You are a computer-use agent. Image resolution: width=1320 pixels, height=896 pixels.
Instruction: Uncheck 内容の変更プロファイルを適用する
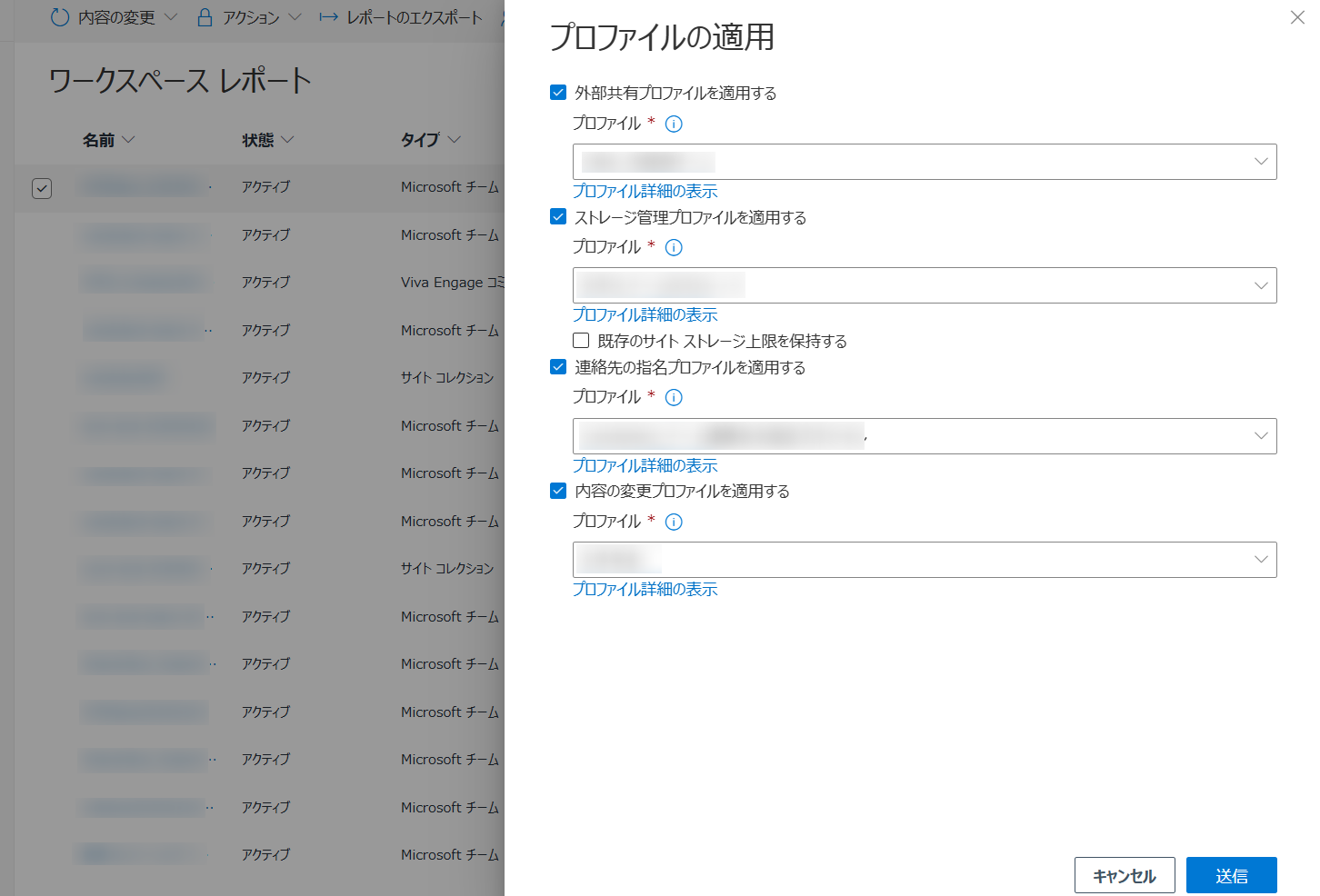(558, 491)
